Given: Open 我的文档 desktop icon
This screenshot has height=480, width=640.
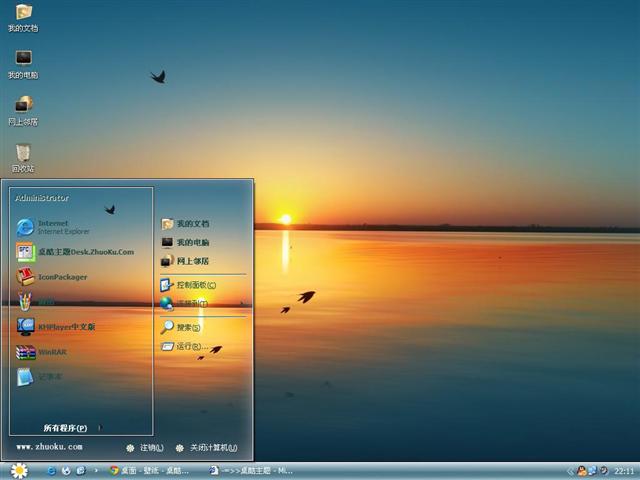Looking at the screenshot, I should coord(22,16).
